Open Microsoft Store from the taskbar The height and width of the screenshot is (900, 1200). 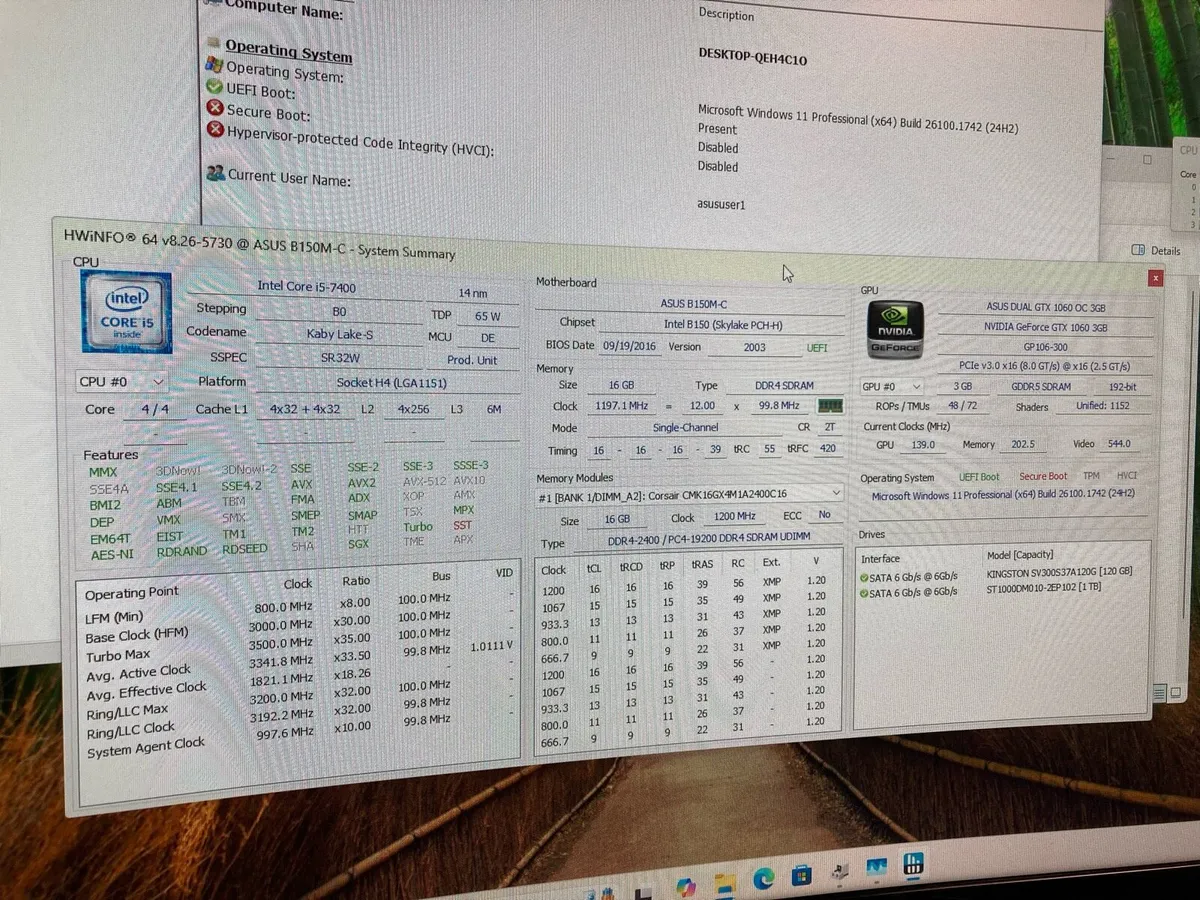[801, 875]
